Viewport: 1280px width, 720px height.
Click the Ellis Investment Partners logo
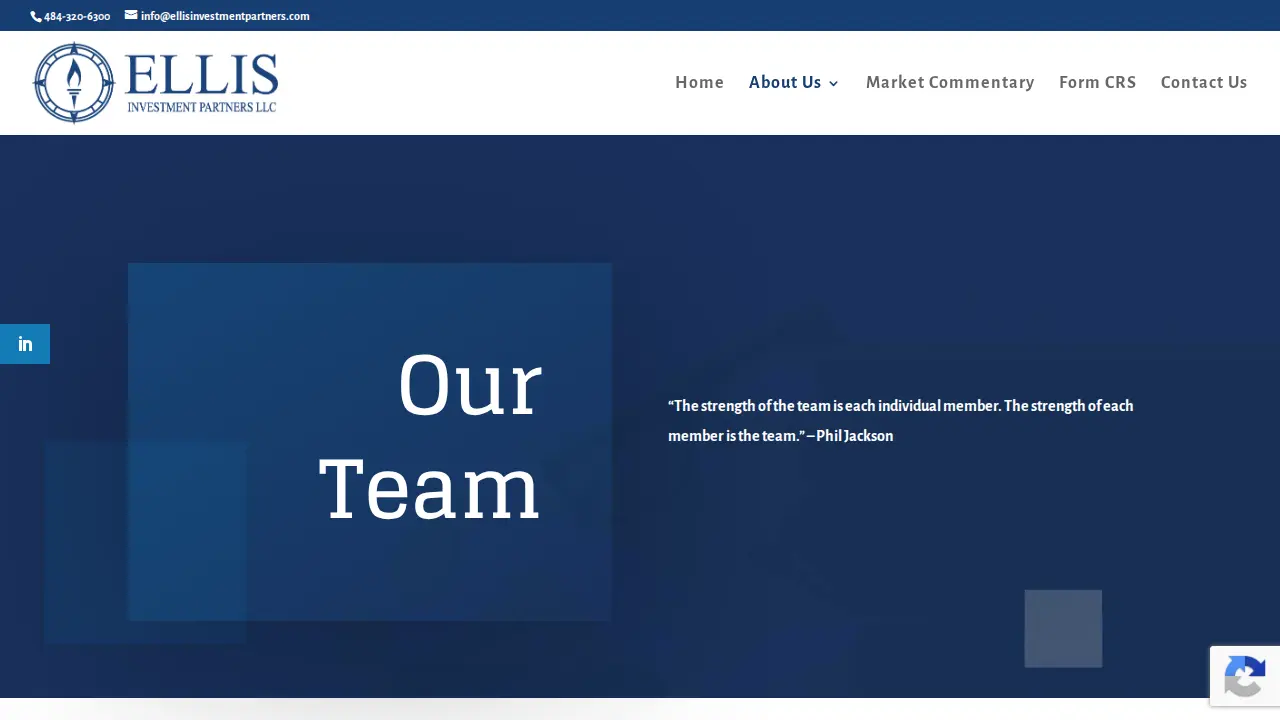point(156,83)
